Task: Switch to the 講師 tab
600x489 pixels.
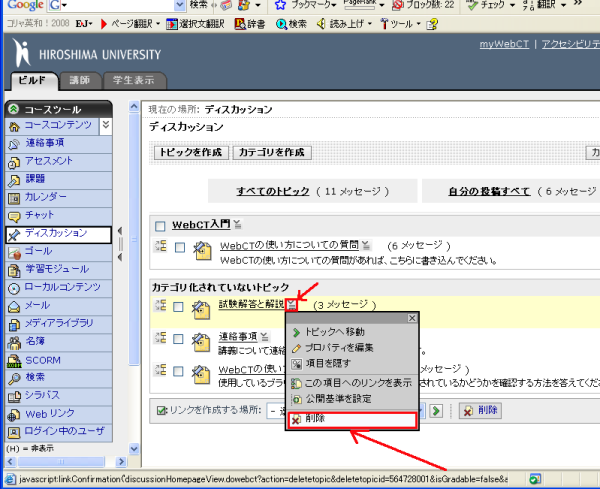Action: (x=80, y=80)
